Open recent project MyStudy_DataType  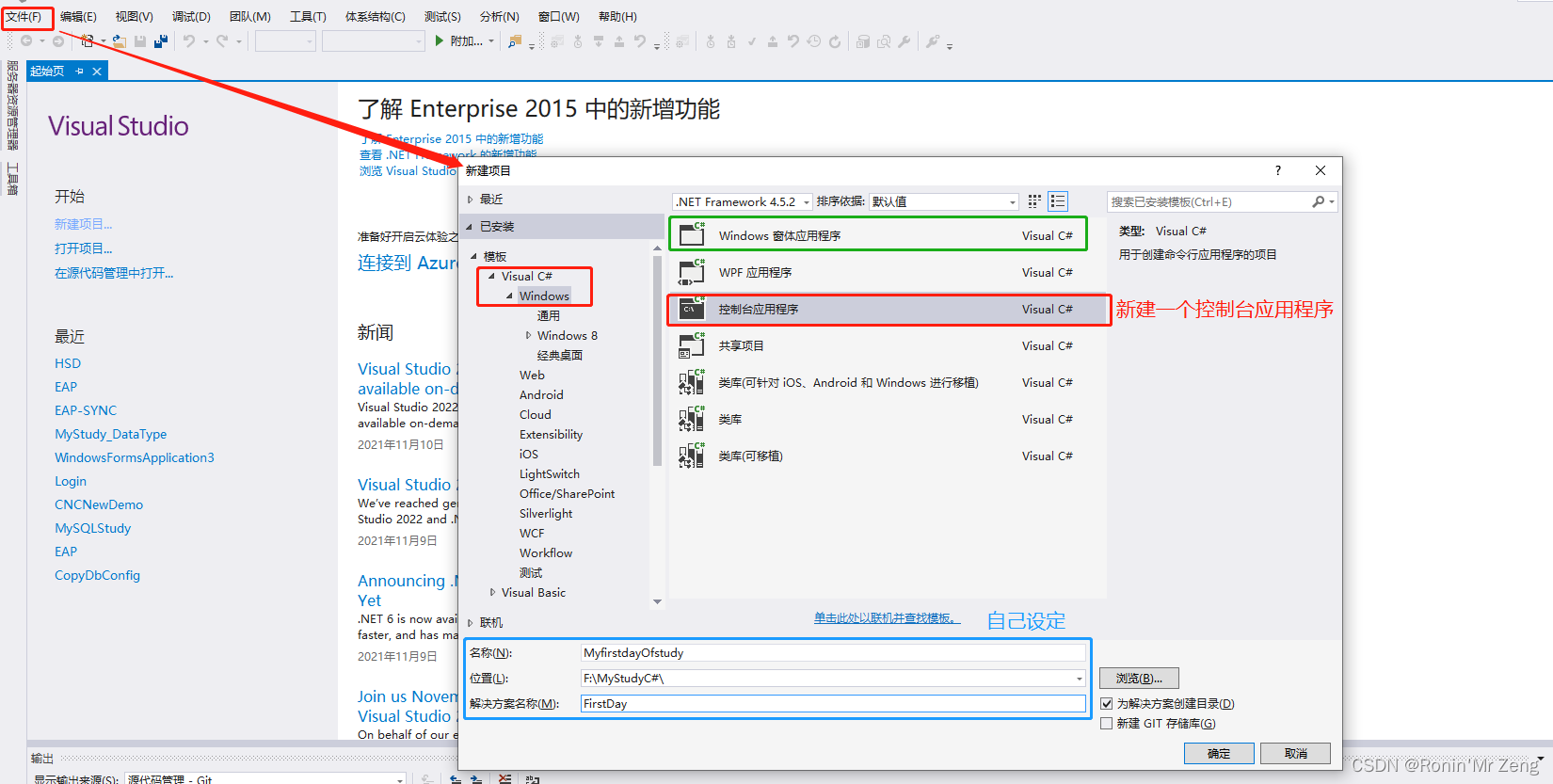pos(110,434)
